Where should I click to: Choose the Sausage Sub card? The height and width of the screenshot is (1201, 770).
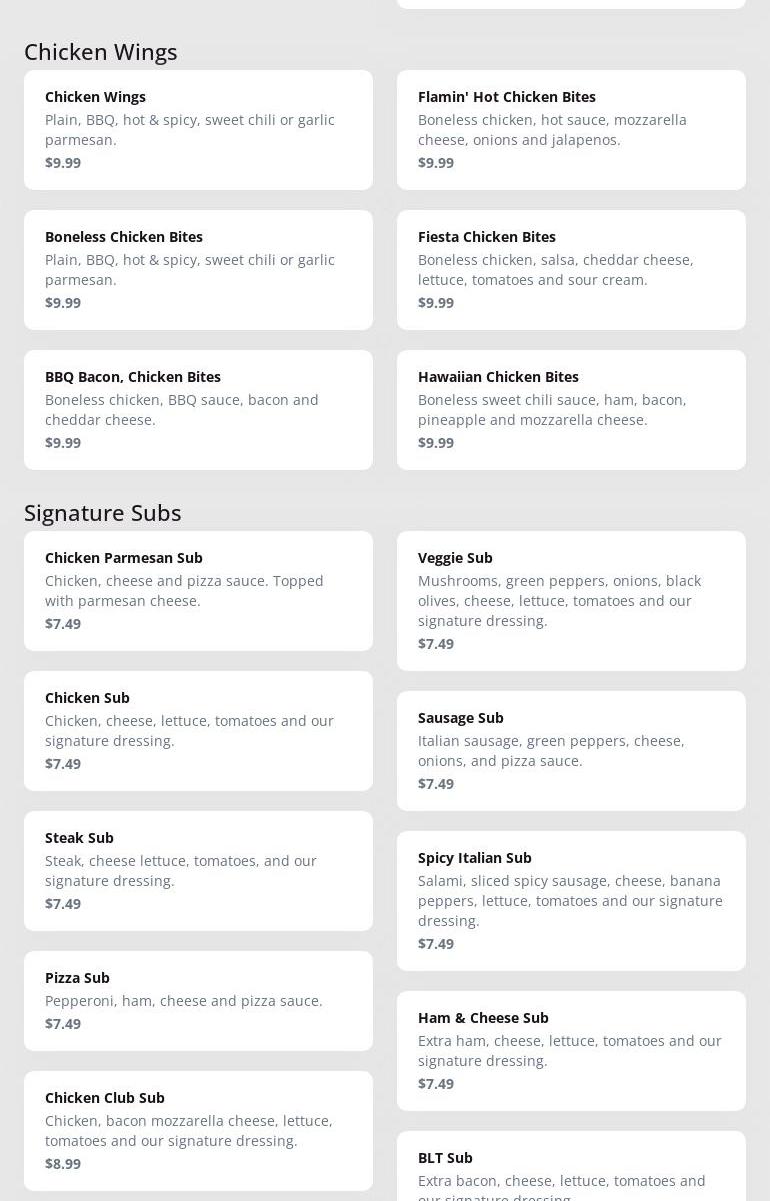[571, 751]
